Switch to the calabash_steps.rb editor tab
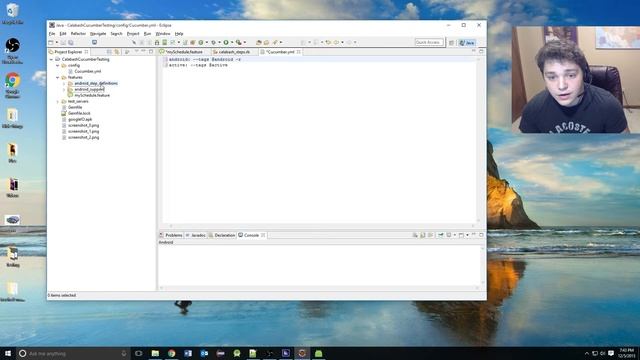 point(234,52)
